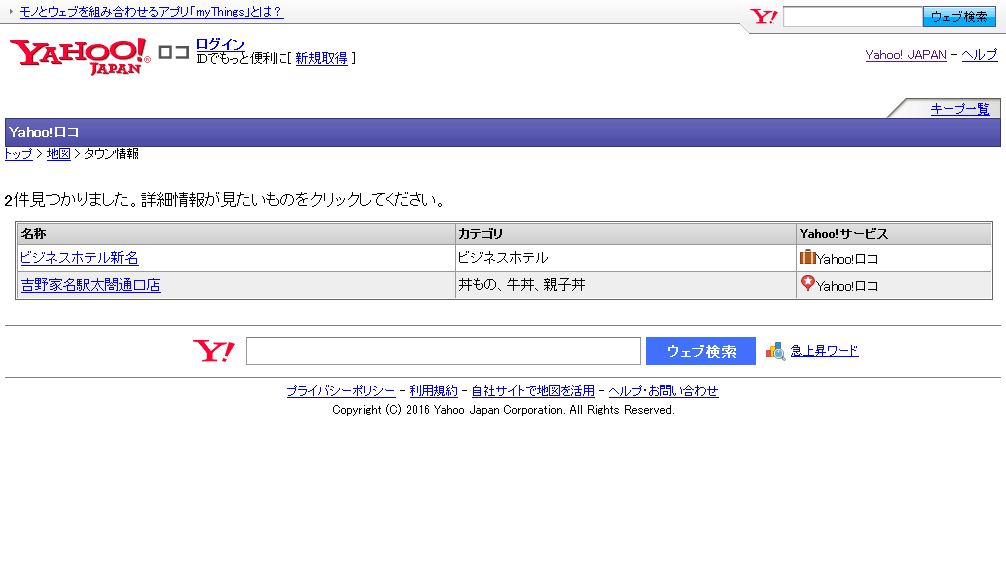Click the 急上昇ワード chart icon

pos(775,351)
